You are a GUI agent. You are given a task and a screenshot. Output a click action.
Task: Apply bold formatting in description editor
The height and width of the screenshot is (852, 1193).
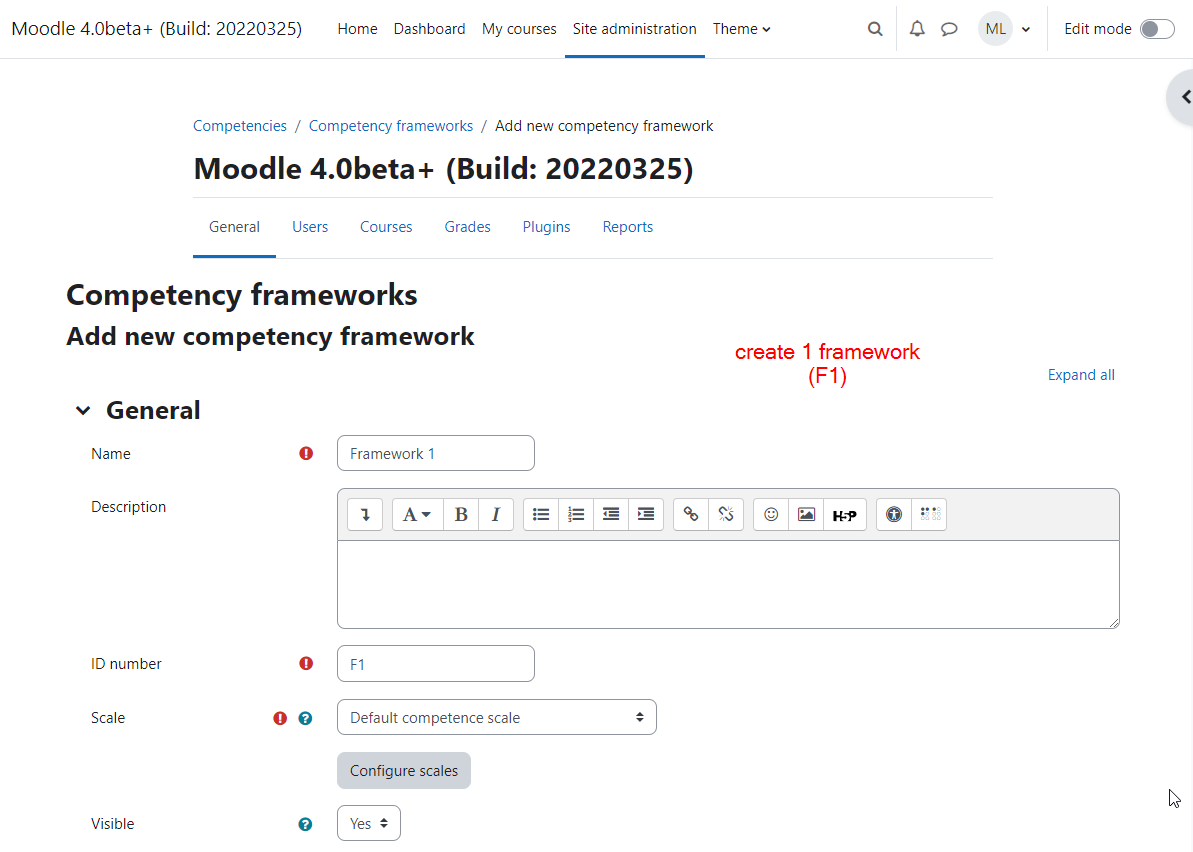460,514
